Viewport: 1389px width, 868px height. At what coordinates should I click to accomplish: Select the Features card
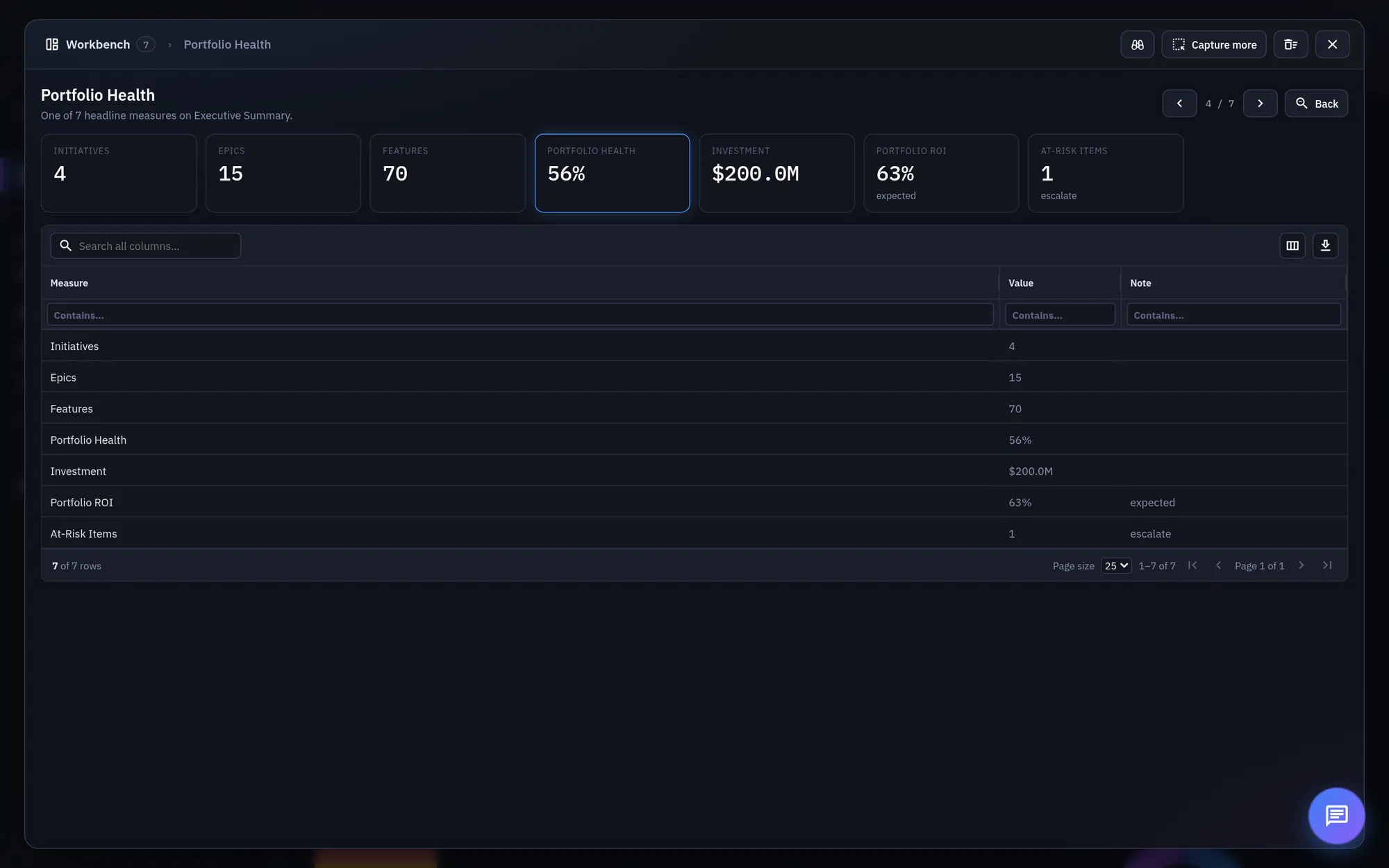click(447, 173)
